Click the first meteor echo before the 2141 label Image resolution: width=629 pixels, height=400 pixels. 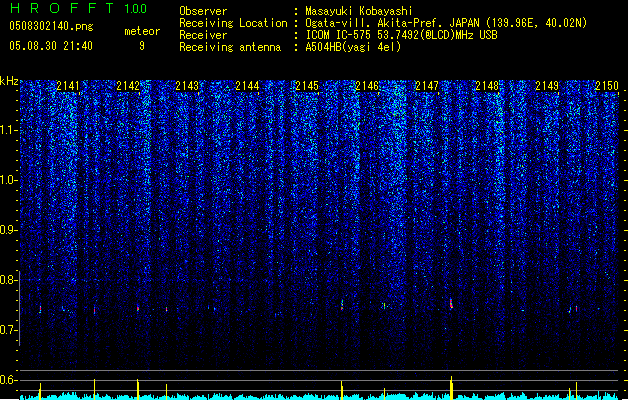tap(40, 309)
